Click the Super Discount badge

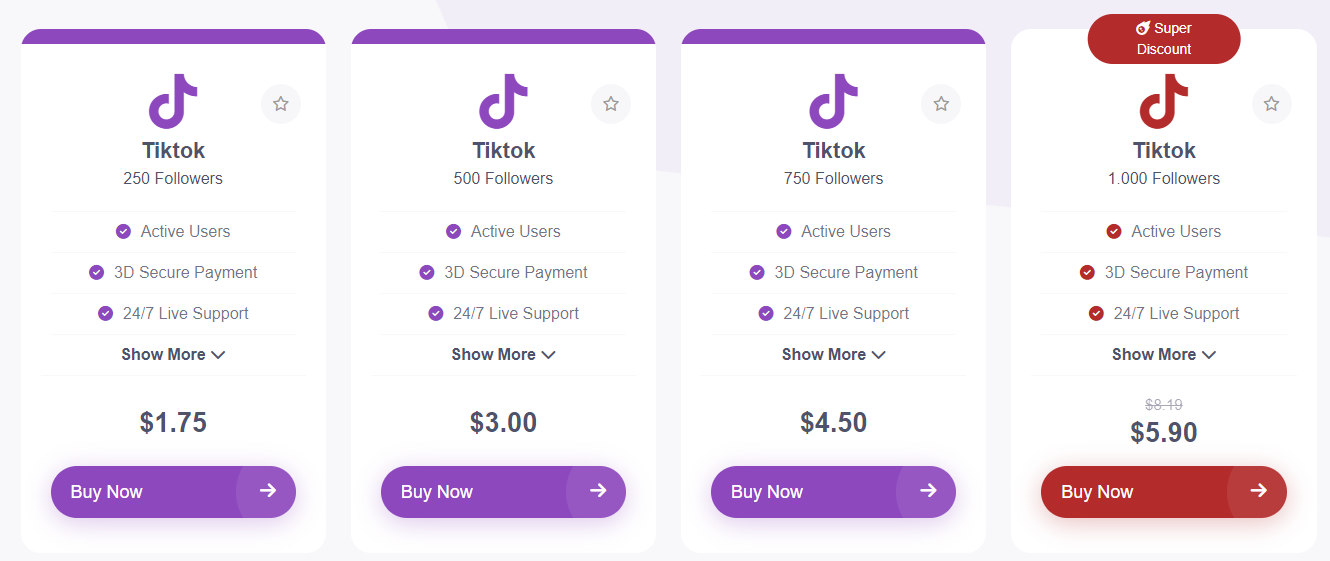pyautogui.click(x=1164, y=39)
